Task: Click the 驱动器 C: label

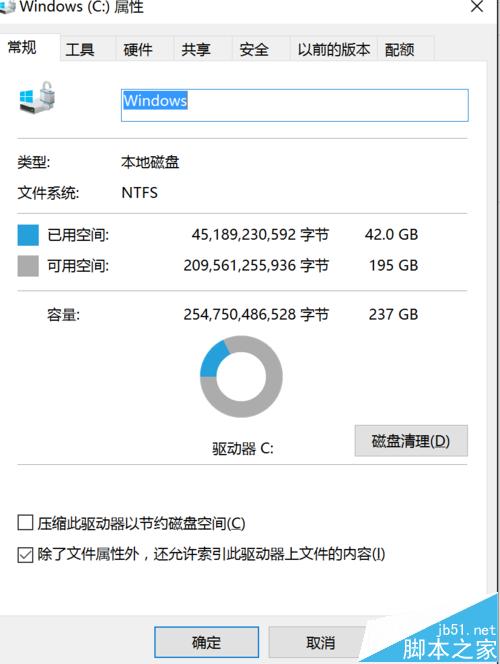Action: point(243,448)
